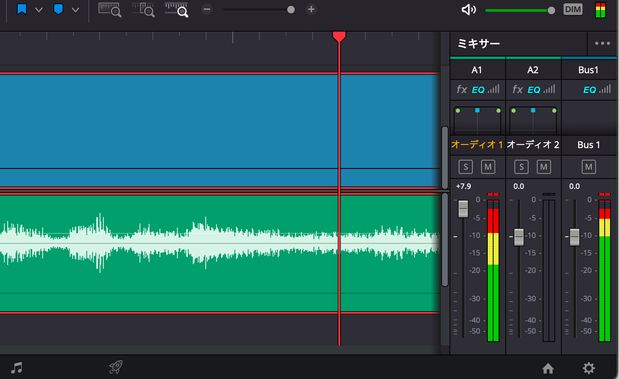Click the ミキサー panel title

pos(478,43)
